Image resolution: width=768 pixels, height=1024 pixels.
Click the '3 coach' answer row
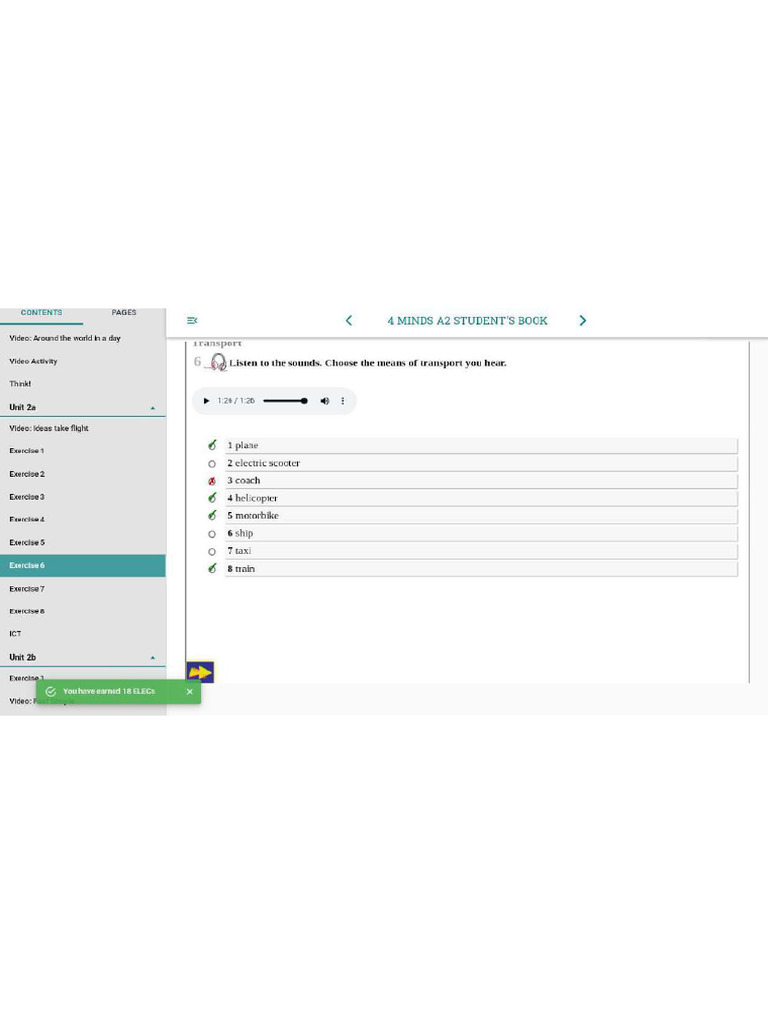481,481
